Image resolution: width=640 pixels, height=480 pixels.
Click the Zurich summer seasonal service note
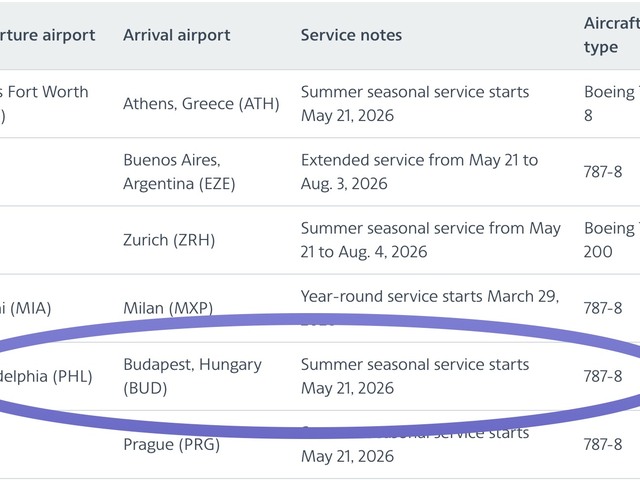(x=431, y=240)
